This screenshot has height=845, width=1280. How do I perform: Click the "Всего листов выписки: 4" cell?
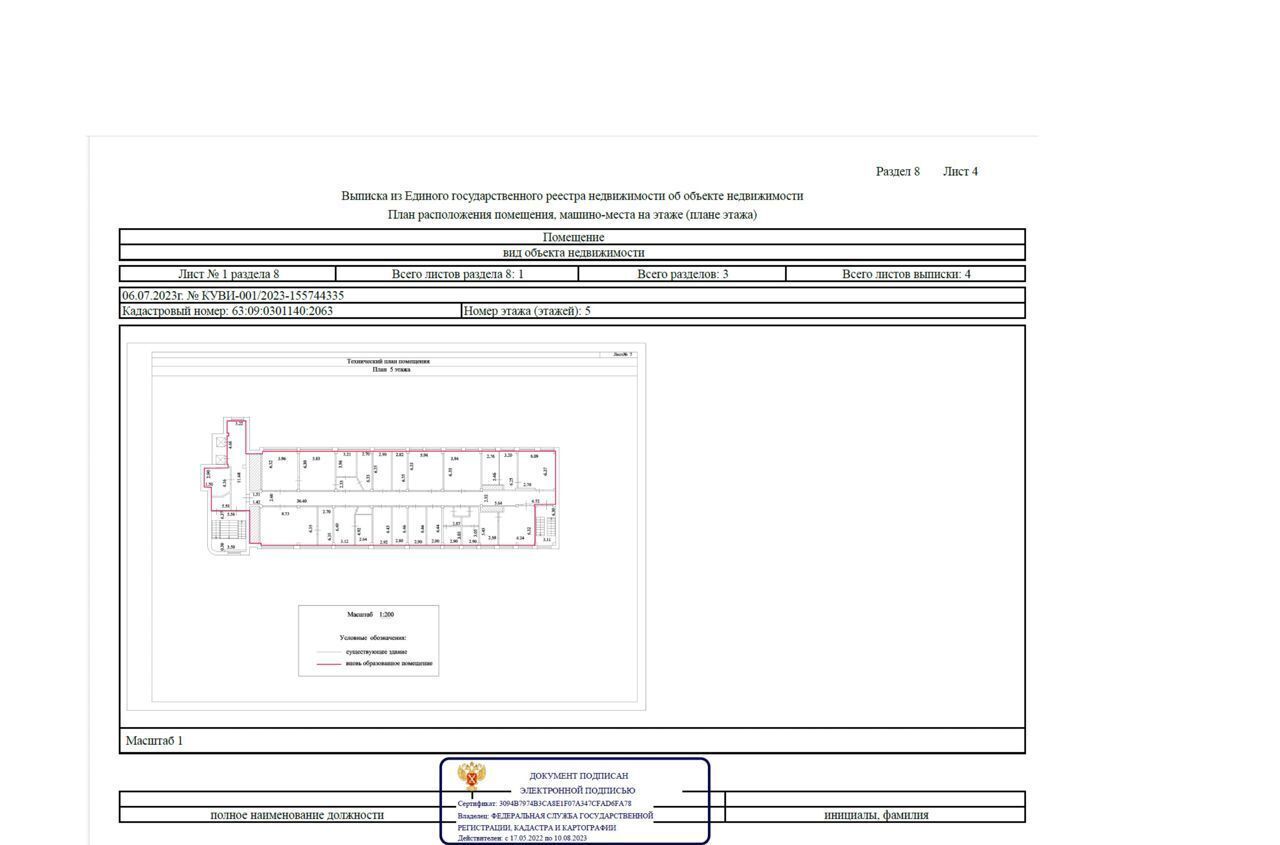[x=906, y=274]
